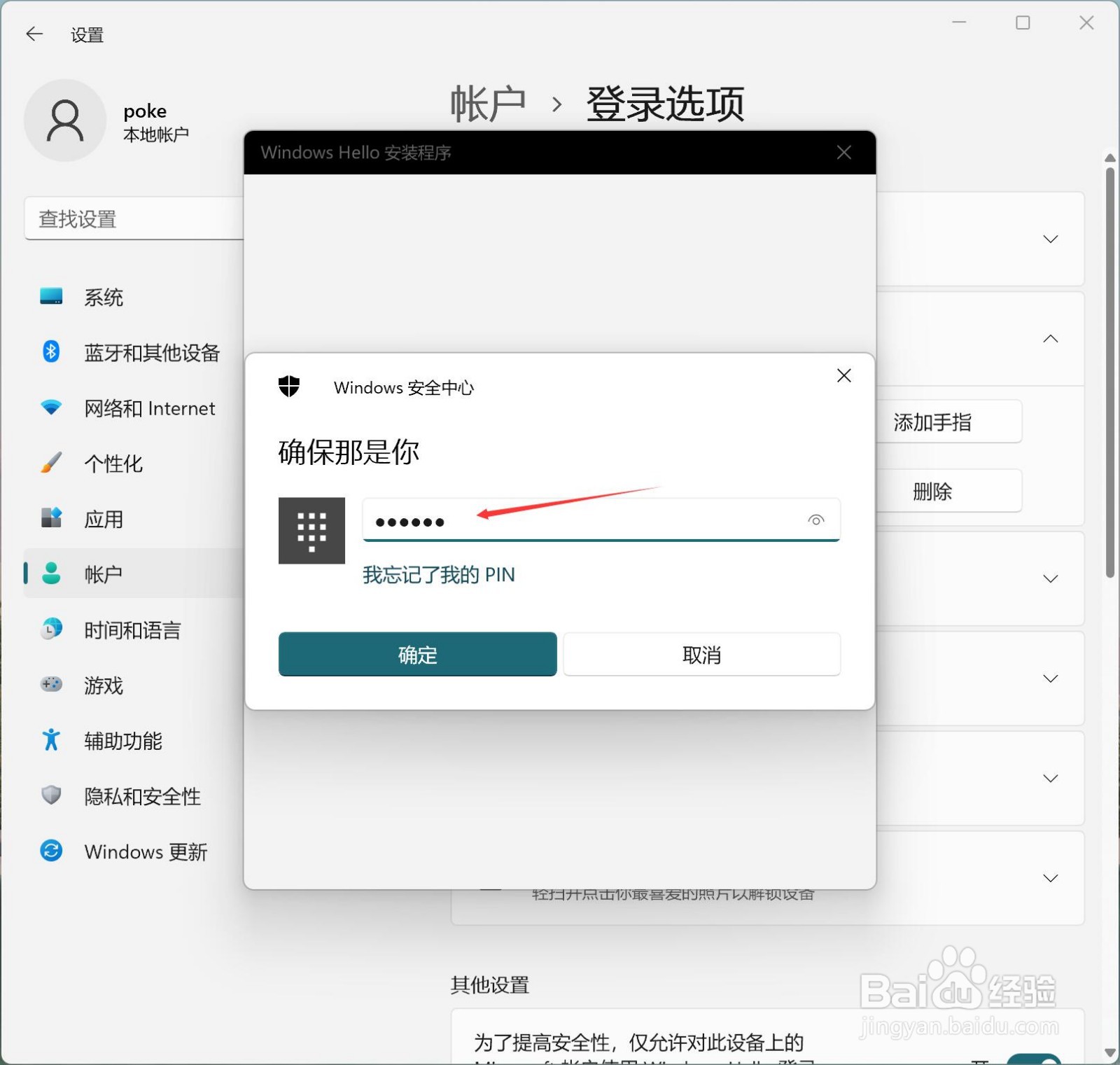Click 确定 to confirm the PIN

coord(418,654)
